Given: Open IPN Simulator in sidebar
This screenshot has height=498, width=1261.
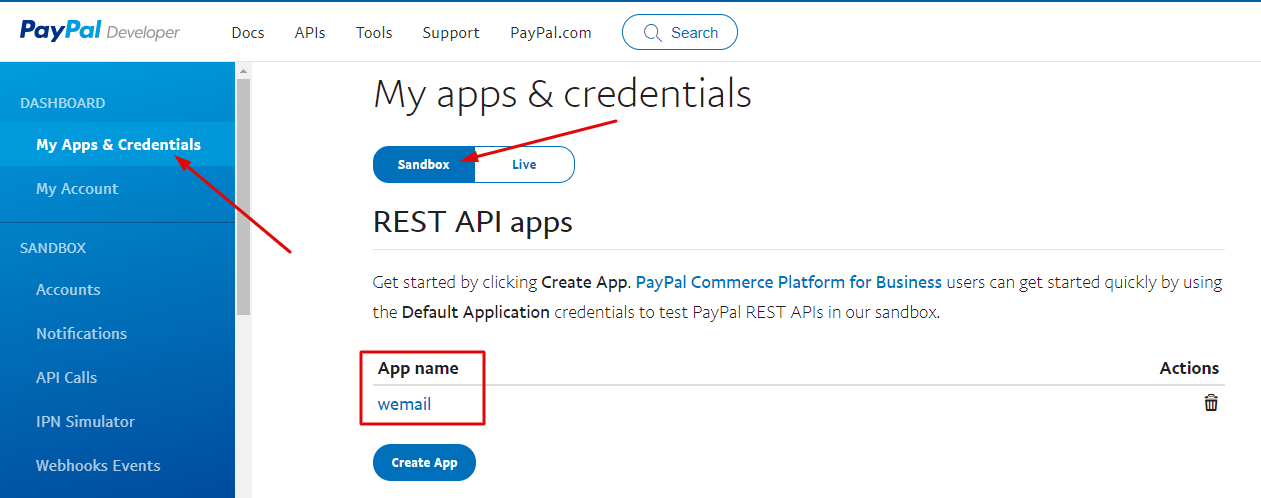Looking at the screenshot, I should (85, 422).
